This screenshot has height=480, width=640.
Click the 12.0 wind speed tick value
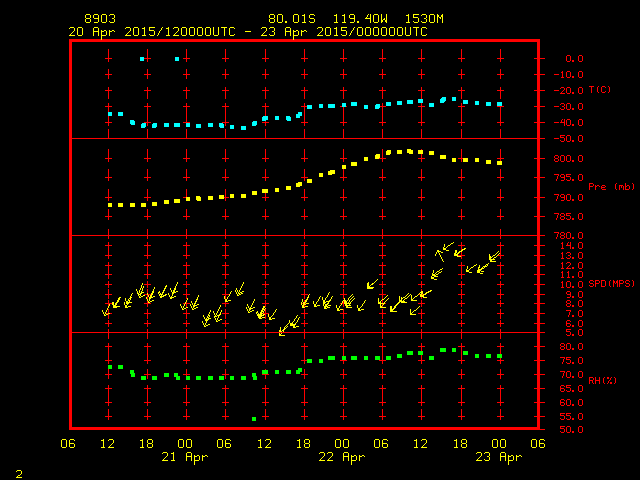pos(571,266)
